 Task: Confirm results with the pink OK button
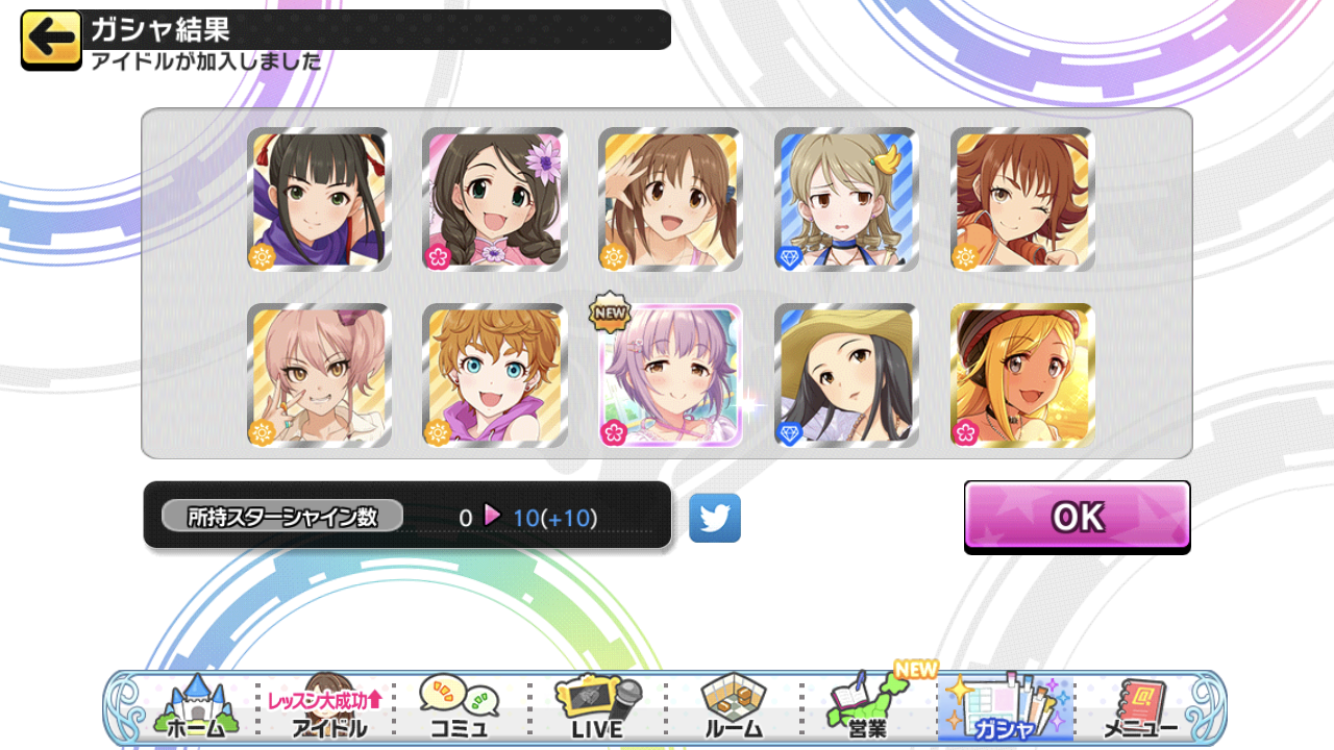(x=1077, y=517)
